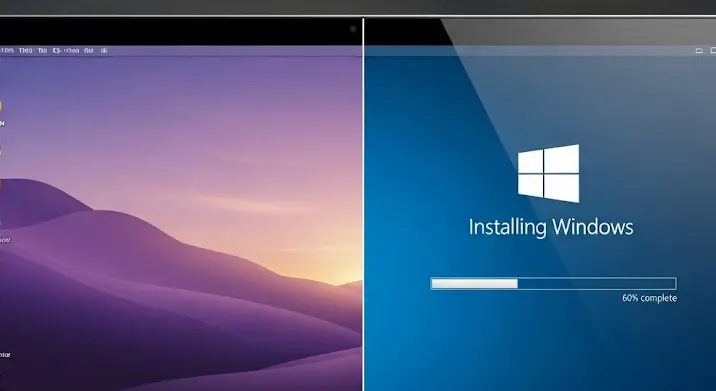Click the white Windows logo
The height and width of the screenshot is (391, 716).
point(548,173)
